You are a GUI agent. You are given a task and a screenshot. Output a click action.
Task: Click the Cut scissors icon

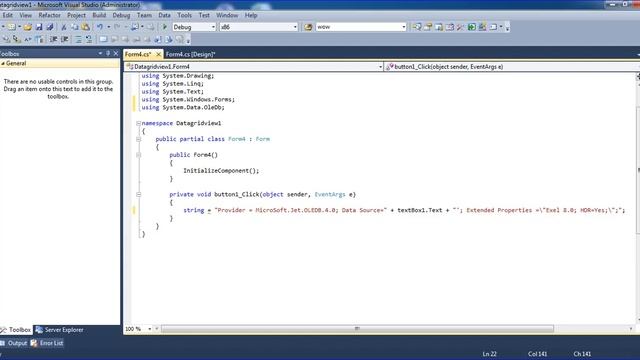(64, 27)
